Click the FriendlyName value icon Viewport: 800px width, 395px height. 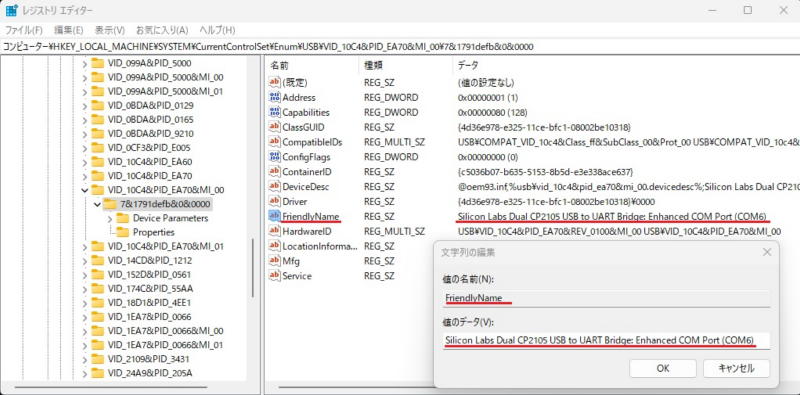click(274, 216)
